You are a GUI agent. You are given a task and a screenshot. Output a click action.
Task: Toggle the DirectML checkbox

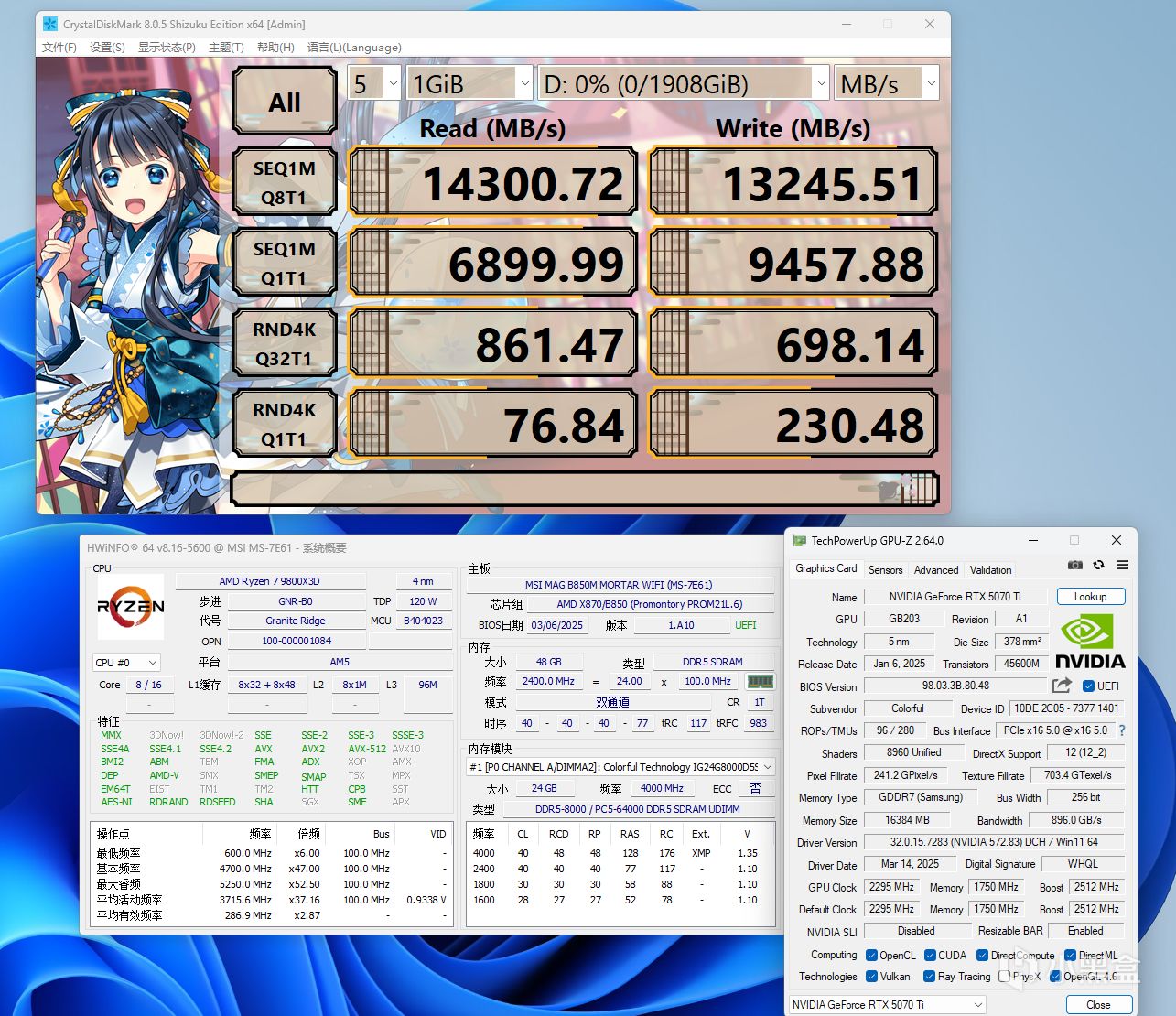click(1070, 956)
